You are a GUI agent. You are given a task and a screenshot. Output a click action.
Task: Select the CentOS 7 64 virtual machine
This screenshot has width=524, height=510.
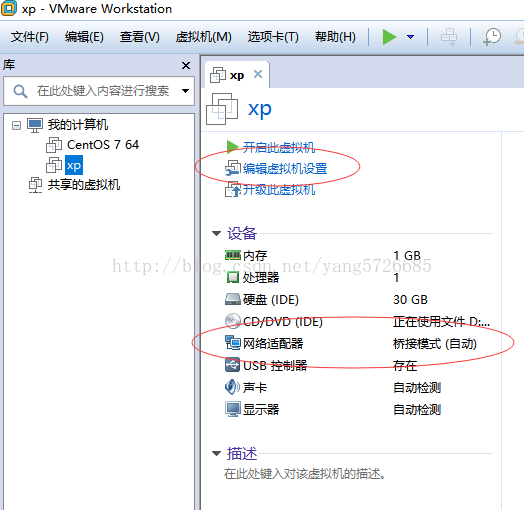(x=103, y=145)
